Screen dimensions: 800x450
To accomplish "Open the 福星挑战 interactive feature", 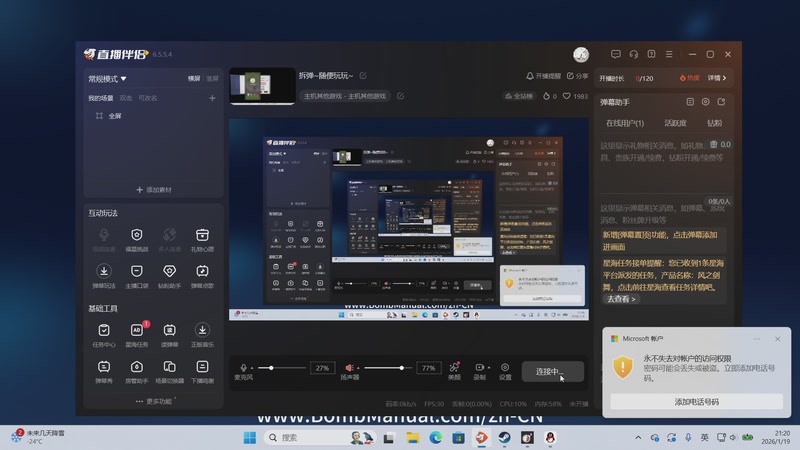I will click(x=137, y=239).
